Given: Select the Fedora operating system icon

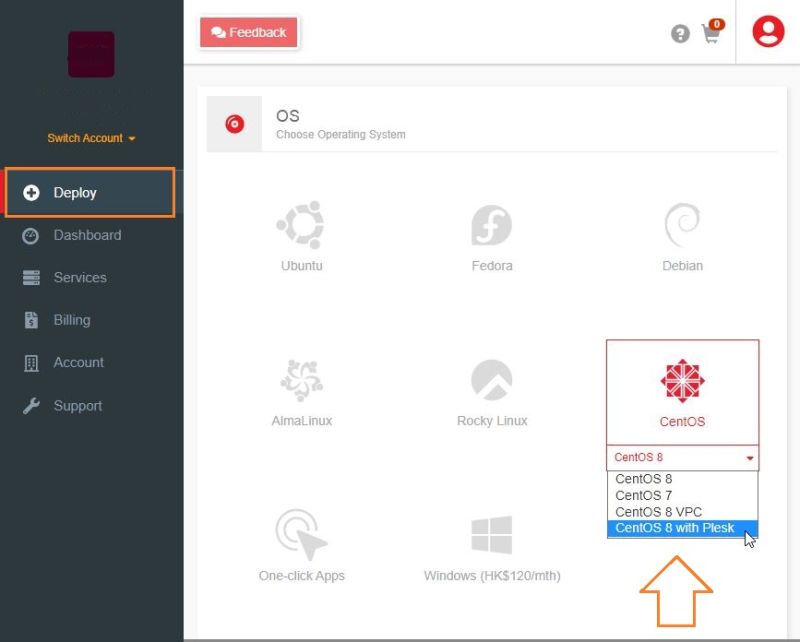Looking at the screenshot, I should [492, 225].
